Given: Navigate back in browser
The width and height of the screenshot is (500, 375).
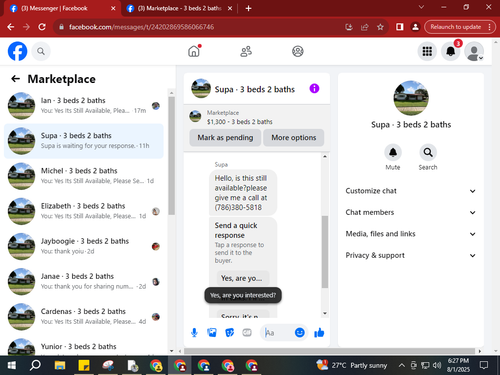Looking at the screenshot, I should pyautogui.click(x=11, y=27).
